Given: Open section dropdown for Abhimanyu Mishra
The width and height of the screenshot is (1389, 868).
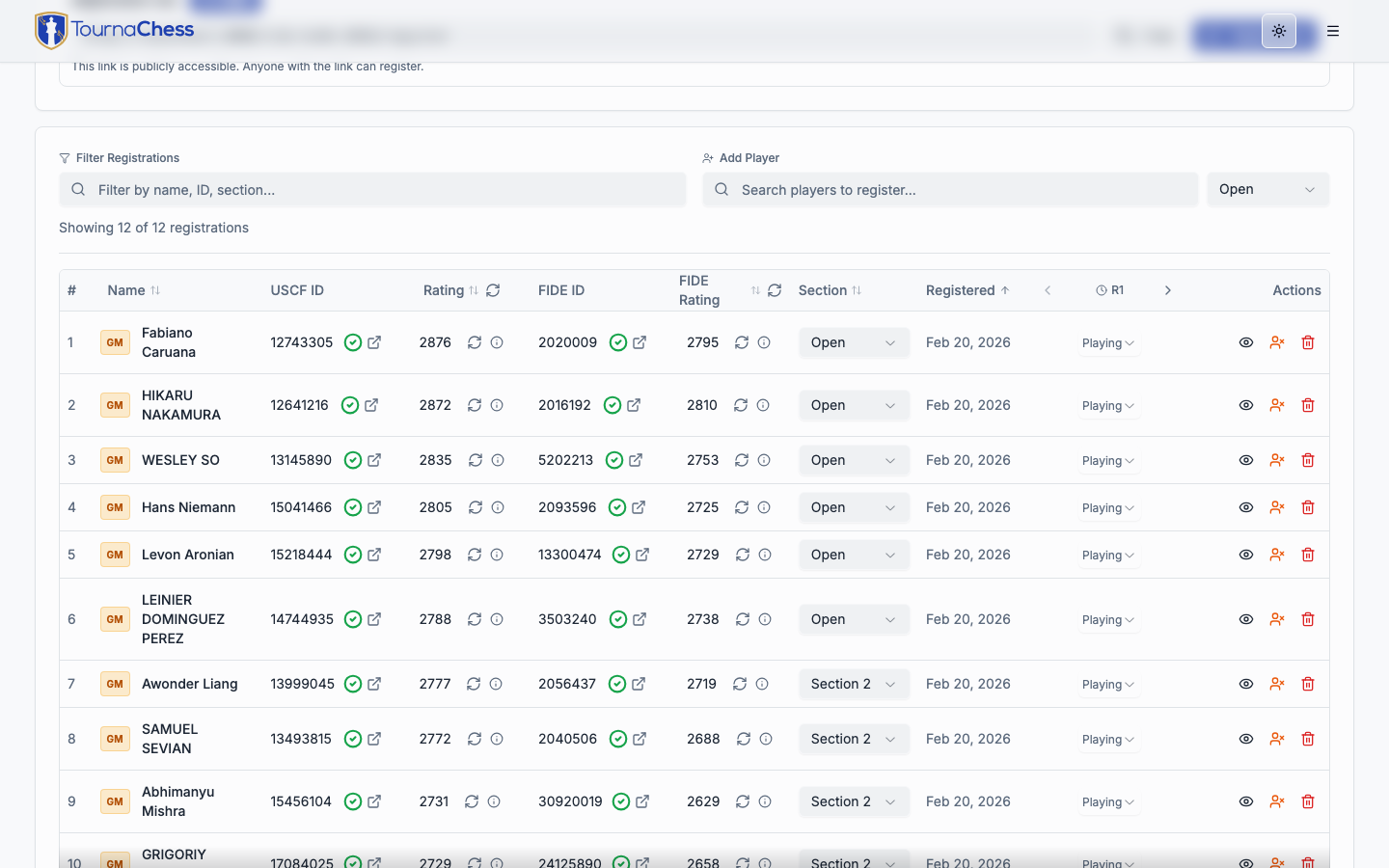Looking at the screenshot, I should (x=854, y=801).
